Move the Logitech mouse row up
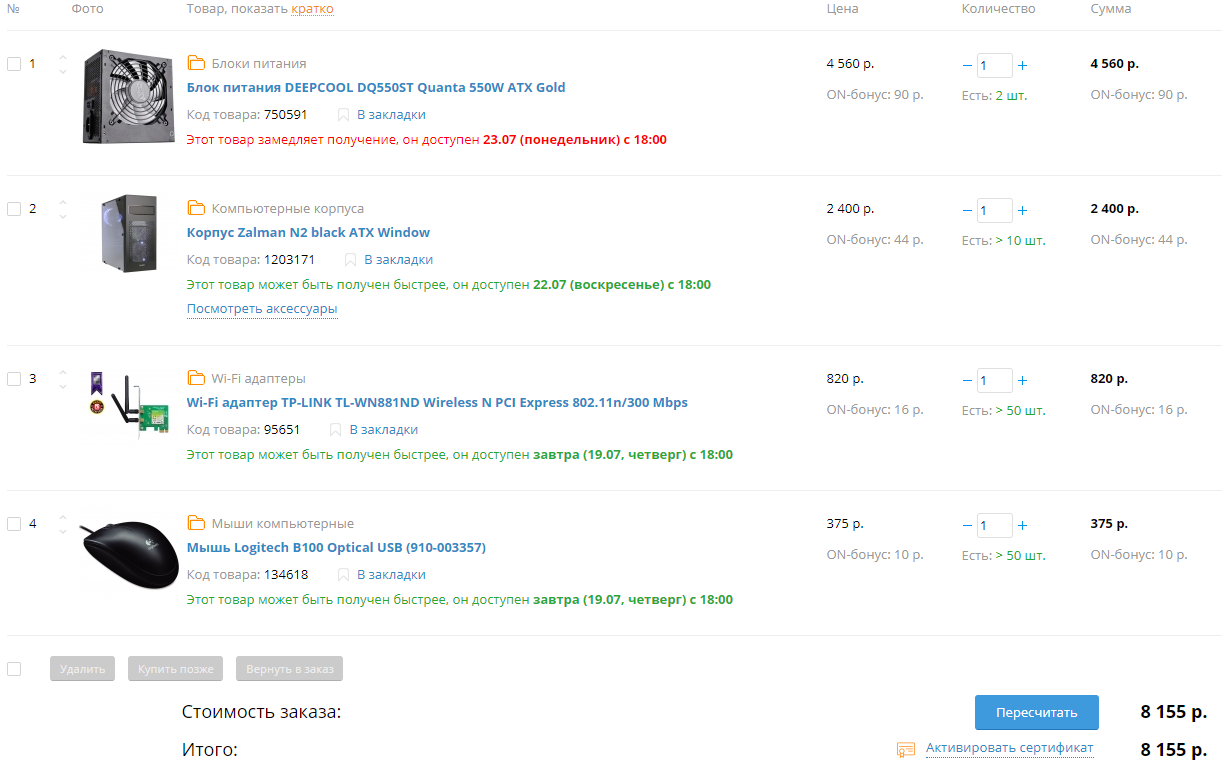The width and height of the screenshot is (1222, 771). click(x=63, y=517)
